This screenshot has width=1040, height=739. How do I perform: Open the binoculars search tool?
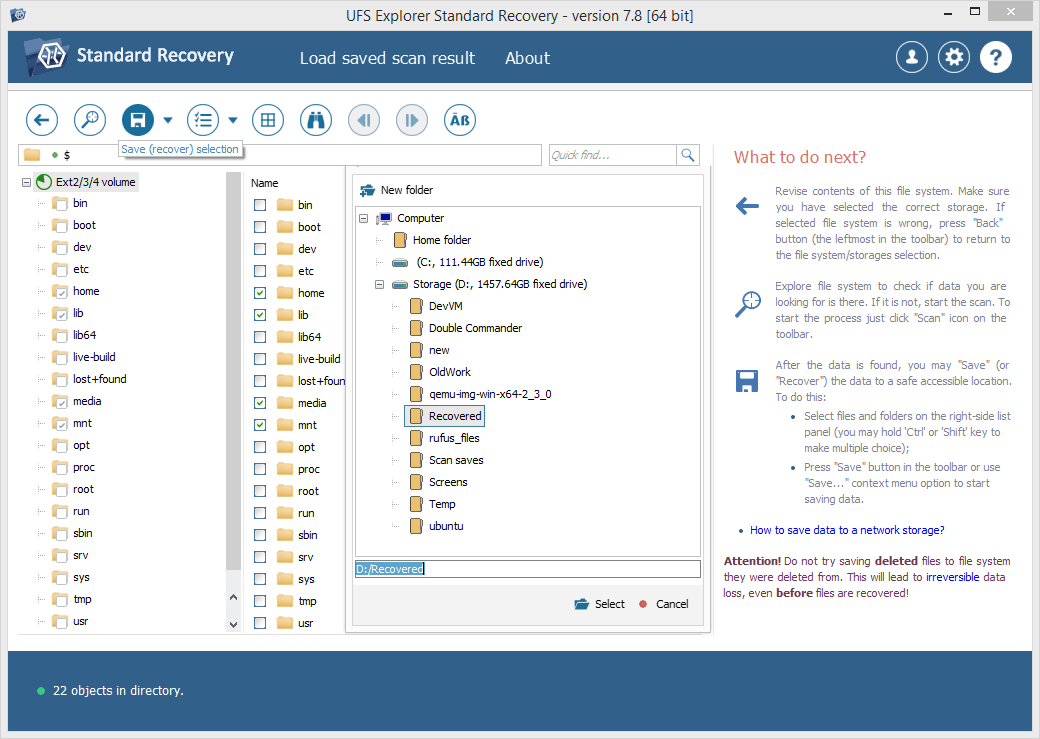coord(316,120)
